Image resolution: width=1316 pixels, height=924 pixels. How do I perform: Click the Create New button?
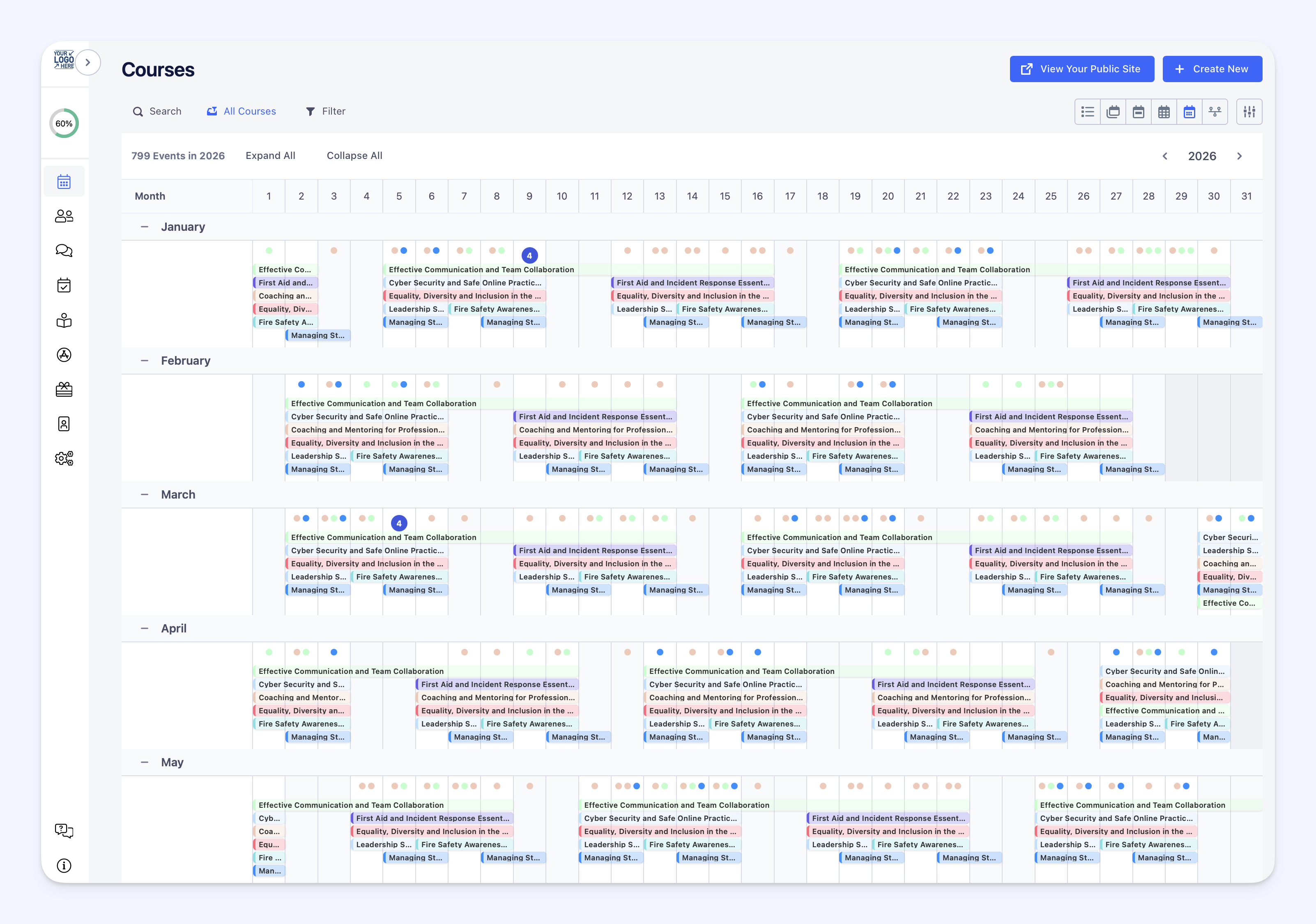click(x=1212, y=69)
